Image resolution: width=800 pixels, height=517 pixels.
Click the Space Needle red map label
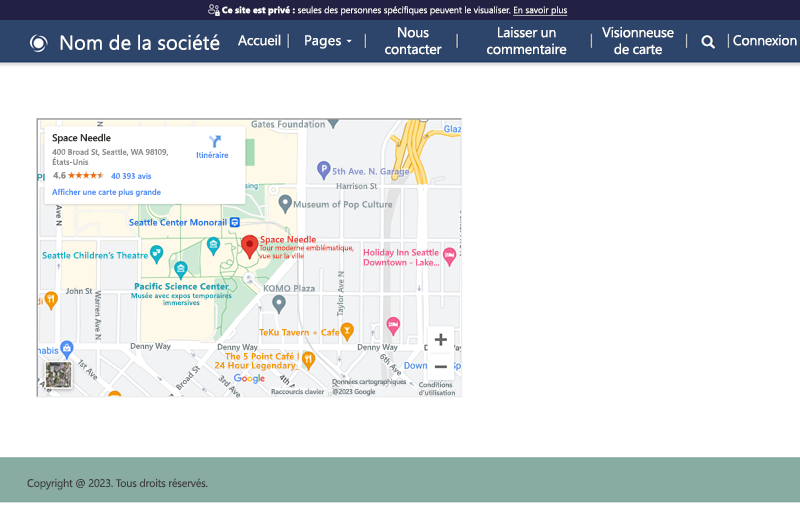pos(288,239)
